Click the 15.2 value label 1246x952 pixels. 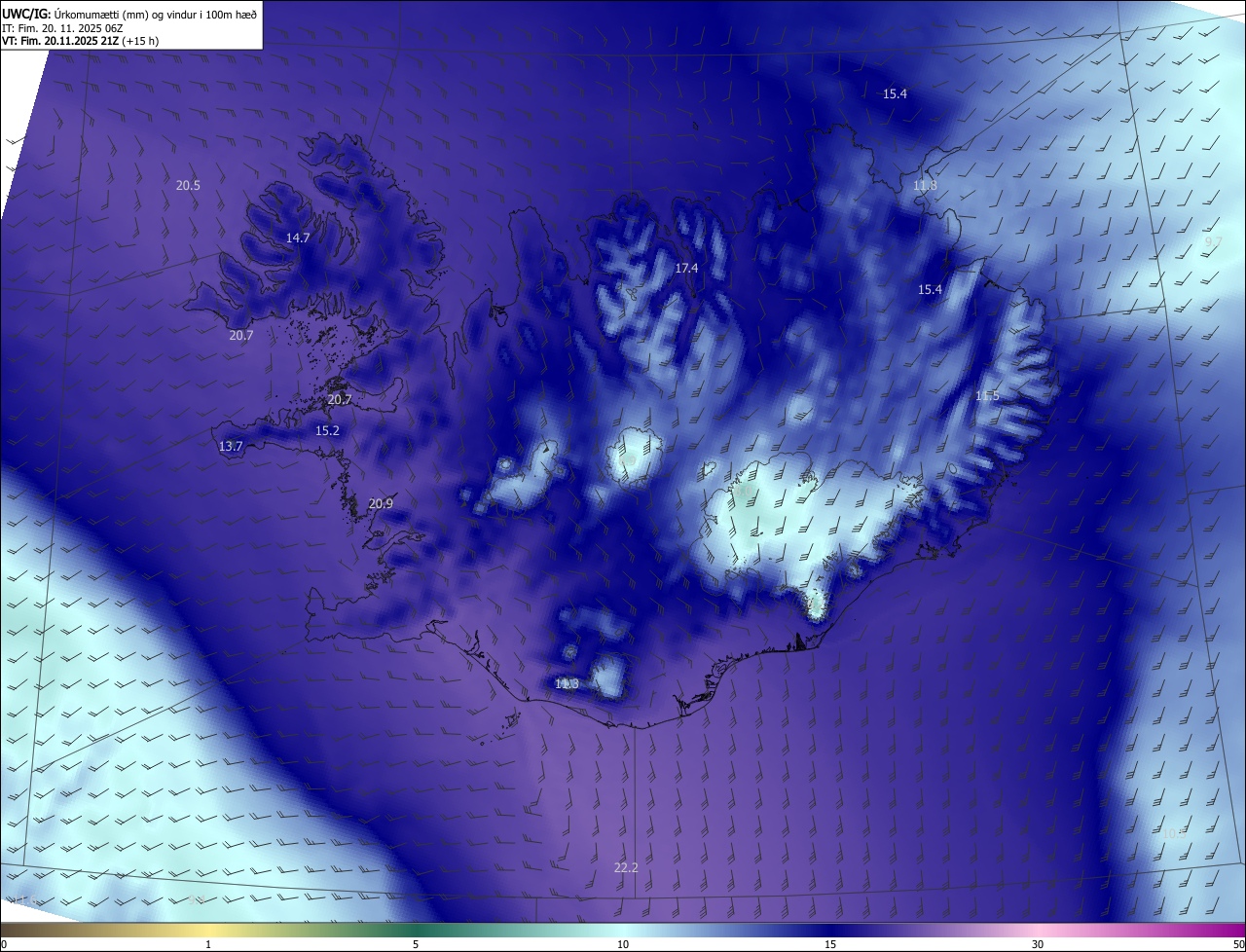coord(327,431)
